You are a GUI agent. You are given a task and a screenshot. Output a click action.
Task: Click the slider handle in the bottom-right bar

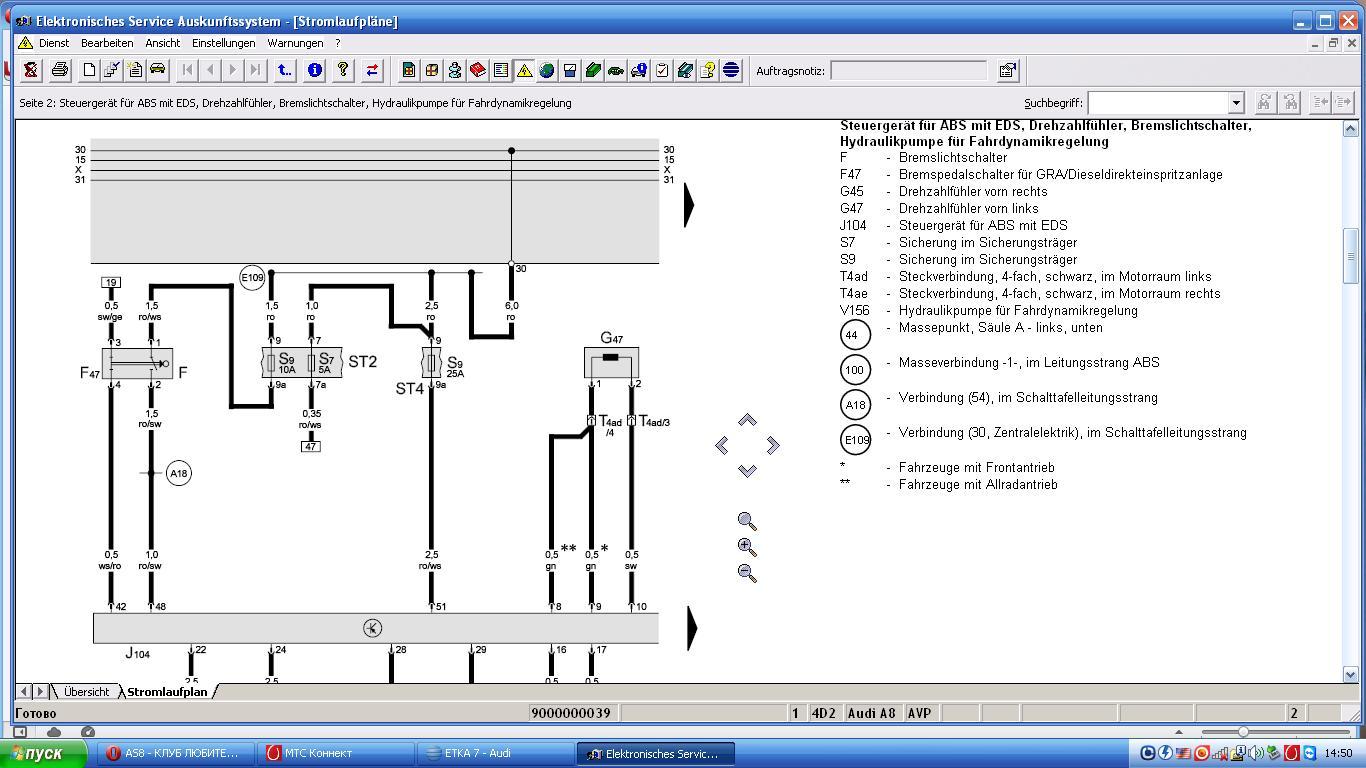(x=1243, y=732)
